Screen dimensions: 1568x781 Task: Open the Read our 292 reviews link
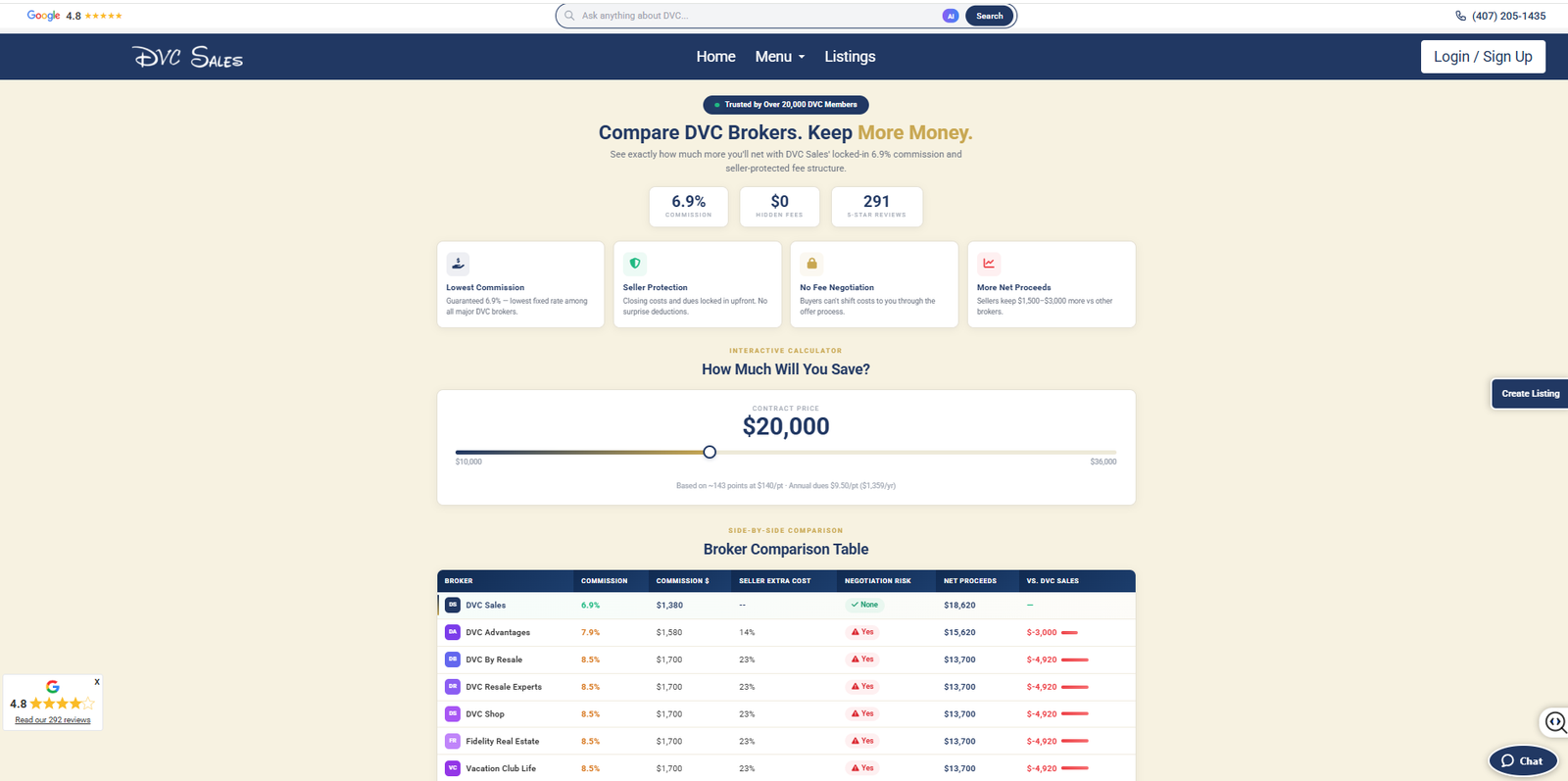[53, 720]
